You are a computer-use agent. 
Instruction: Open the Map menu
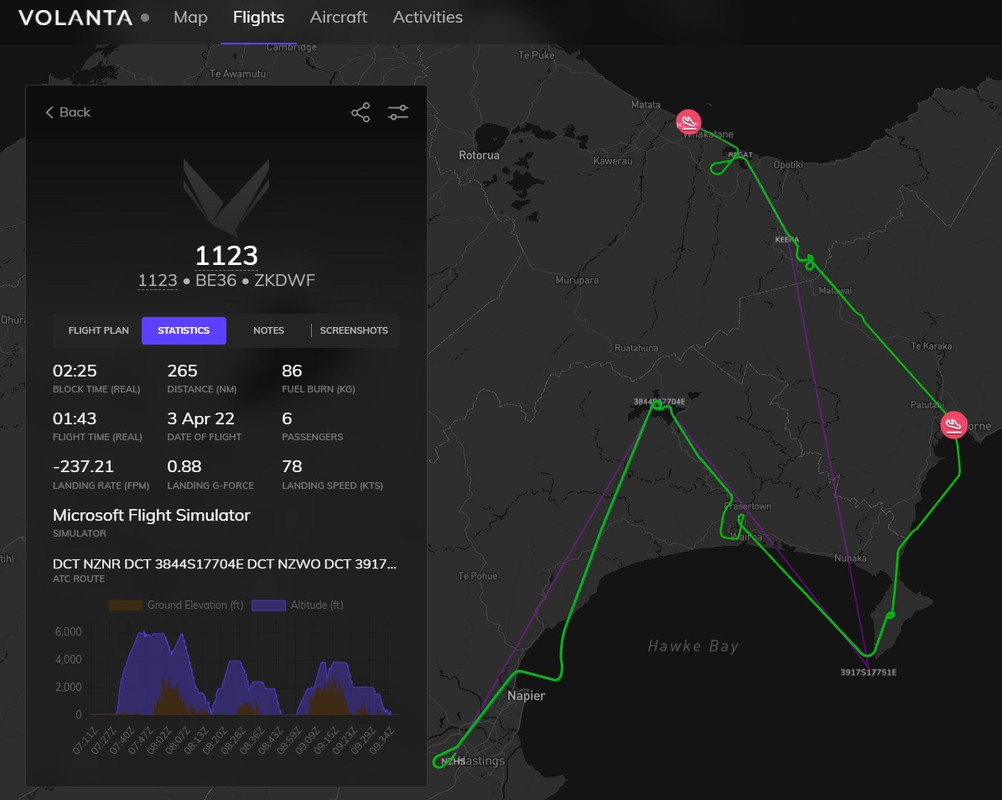[x=190, y=17]
